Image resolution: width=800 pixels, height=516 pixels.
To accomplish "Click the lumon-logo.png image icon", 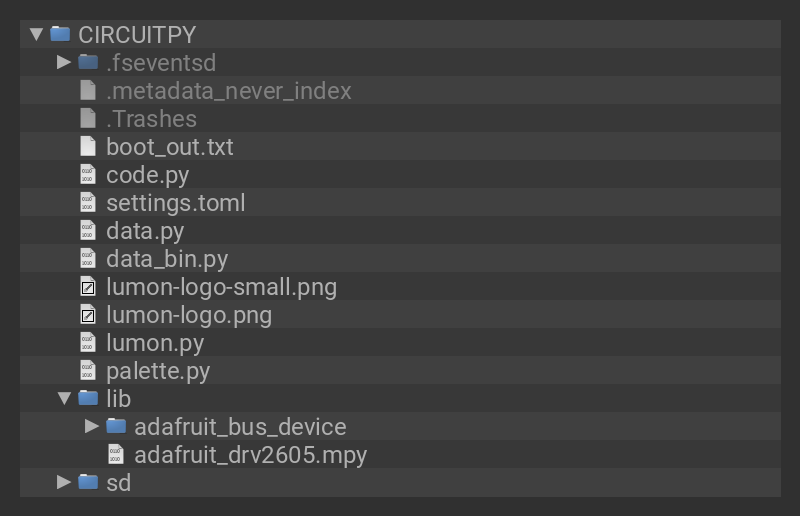I will coord(88,315).
